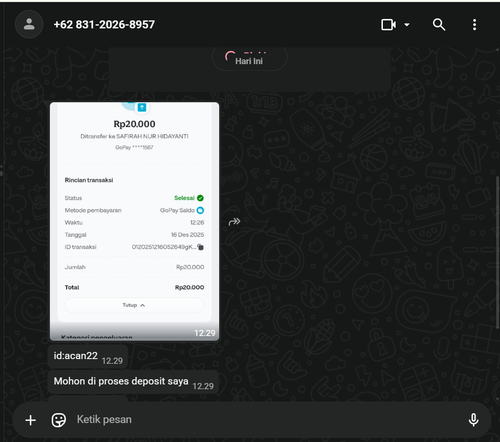Select the id:acan22 message
500x442 pixels.
click(x=88, y=357)
